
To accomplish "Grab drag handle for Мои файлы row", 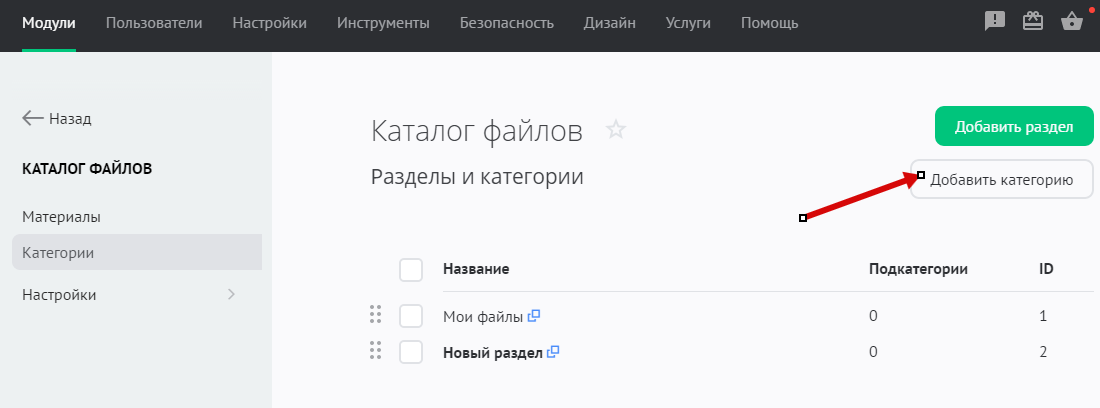I will 376,316.
